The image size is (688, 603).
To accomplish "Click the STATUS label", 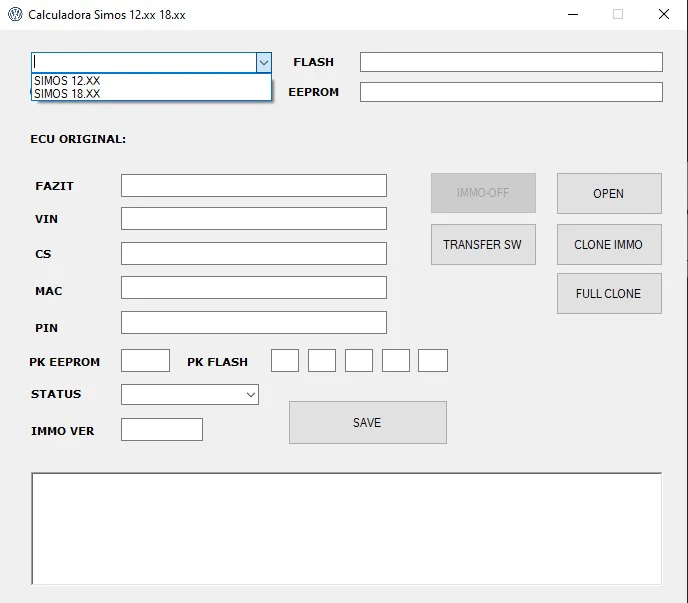I will pyautogui.click(x=56, y=394).
